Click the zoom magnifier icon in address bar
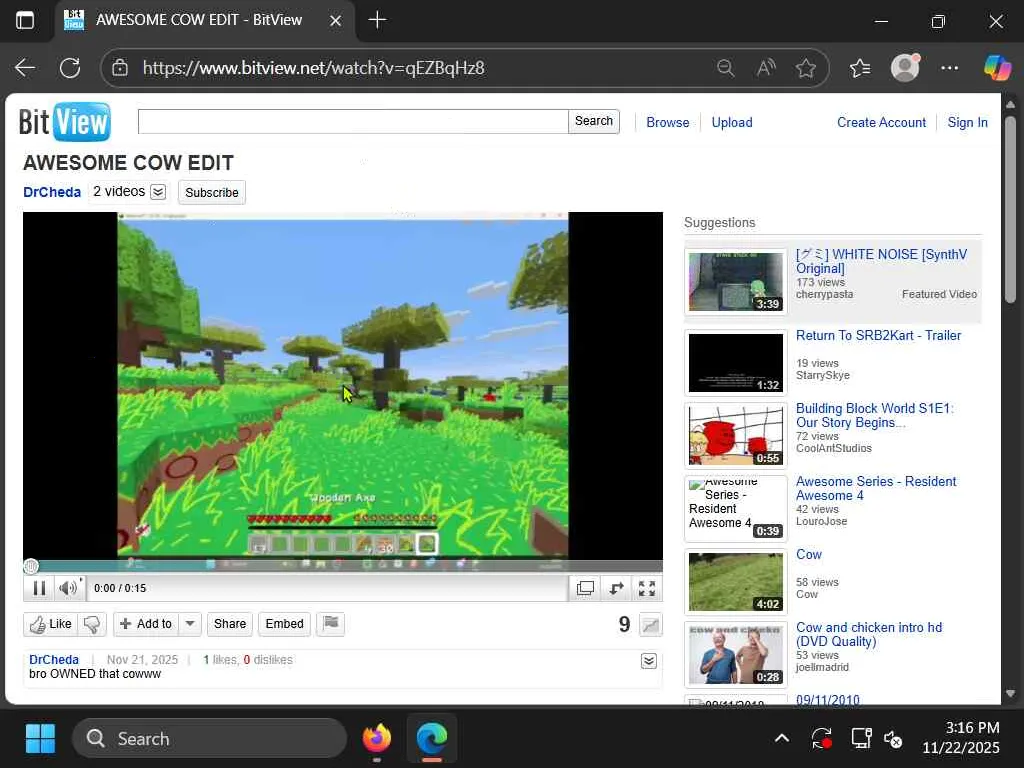Viewport: 1024px width, 768px height. point(726,67)
